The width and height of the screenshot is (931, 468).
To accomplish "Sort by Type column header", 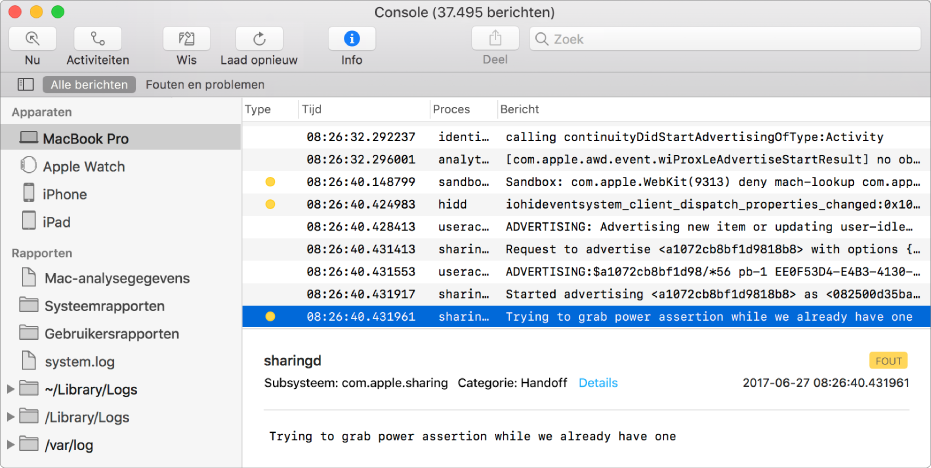I will [x=258, y=109].
